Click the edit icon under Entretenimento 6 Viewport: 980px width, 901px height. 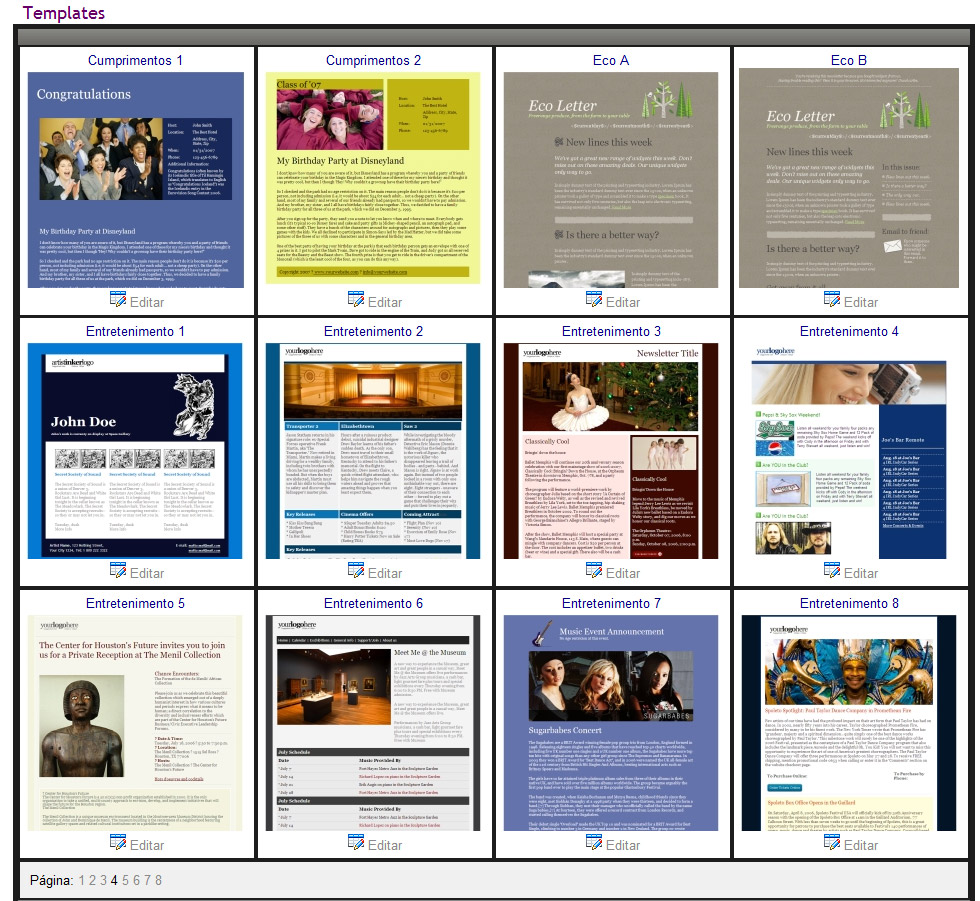tap(356, 842)
